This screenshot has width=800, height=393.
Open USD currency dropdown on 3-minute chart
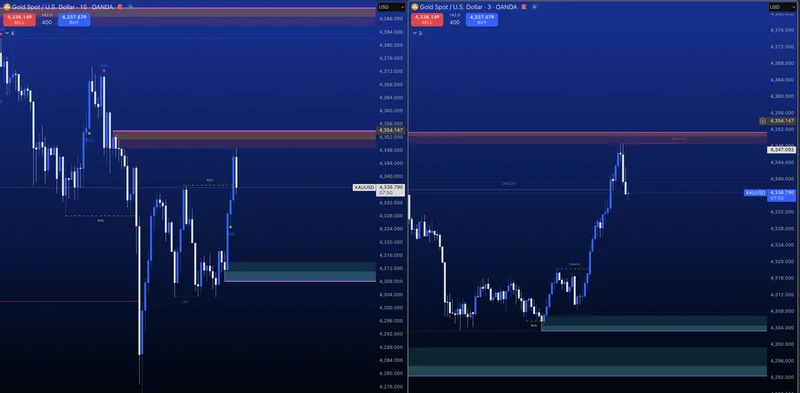[782, 7]
